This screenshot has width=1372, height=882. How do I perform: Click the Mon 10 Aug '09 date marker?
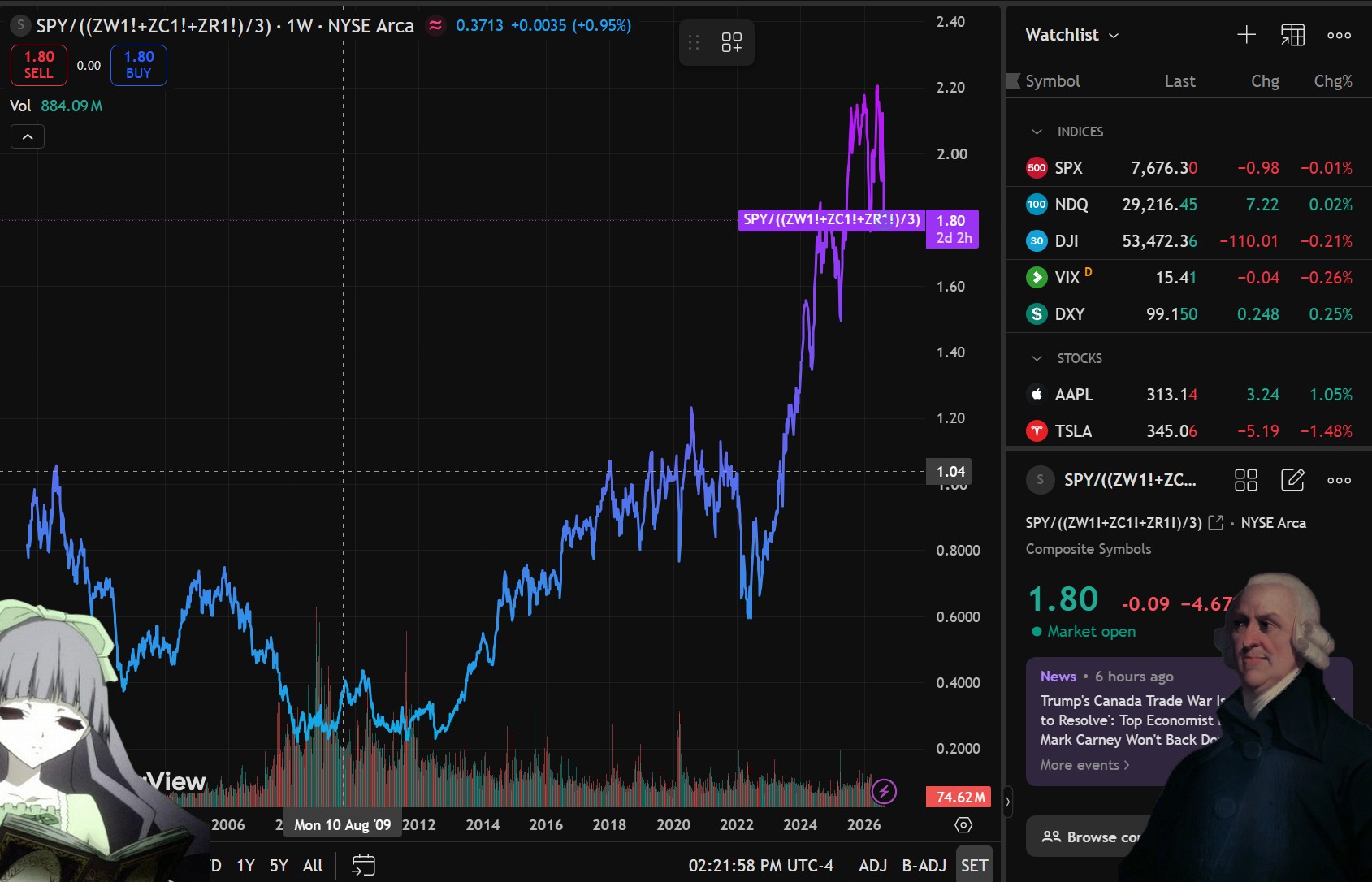tap(342, 825)
